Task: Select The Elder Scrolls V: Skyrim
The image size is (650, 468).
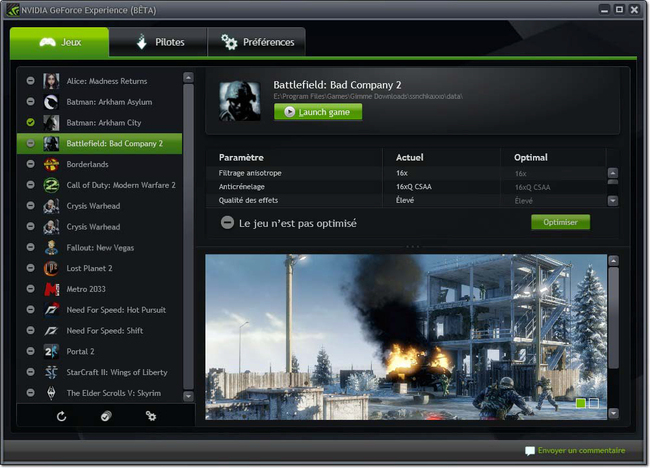Action: [99, 393]
